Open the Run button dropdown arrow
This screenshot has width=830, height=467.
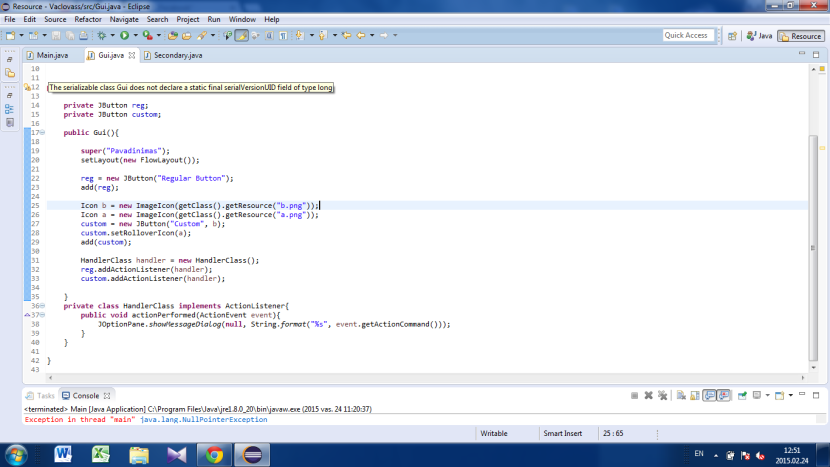[x=135, y=36]
